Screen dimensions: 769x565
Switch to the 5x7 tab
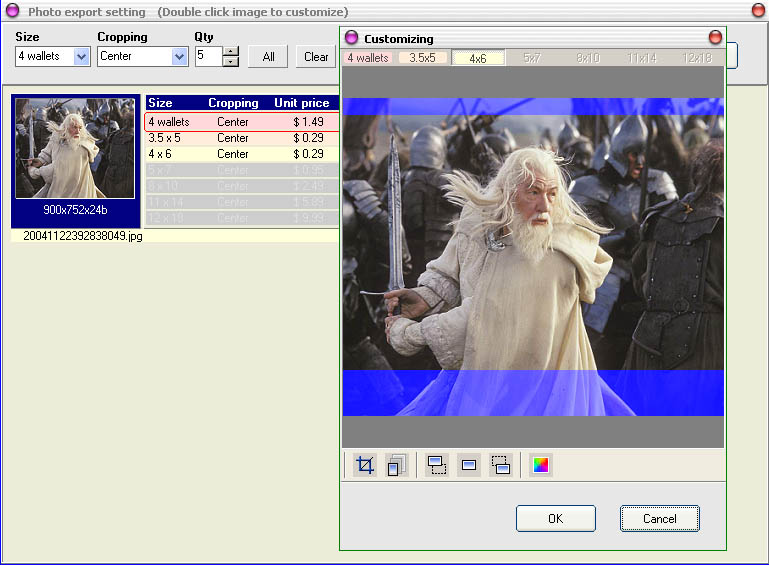[x=532, y=58]
